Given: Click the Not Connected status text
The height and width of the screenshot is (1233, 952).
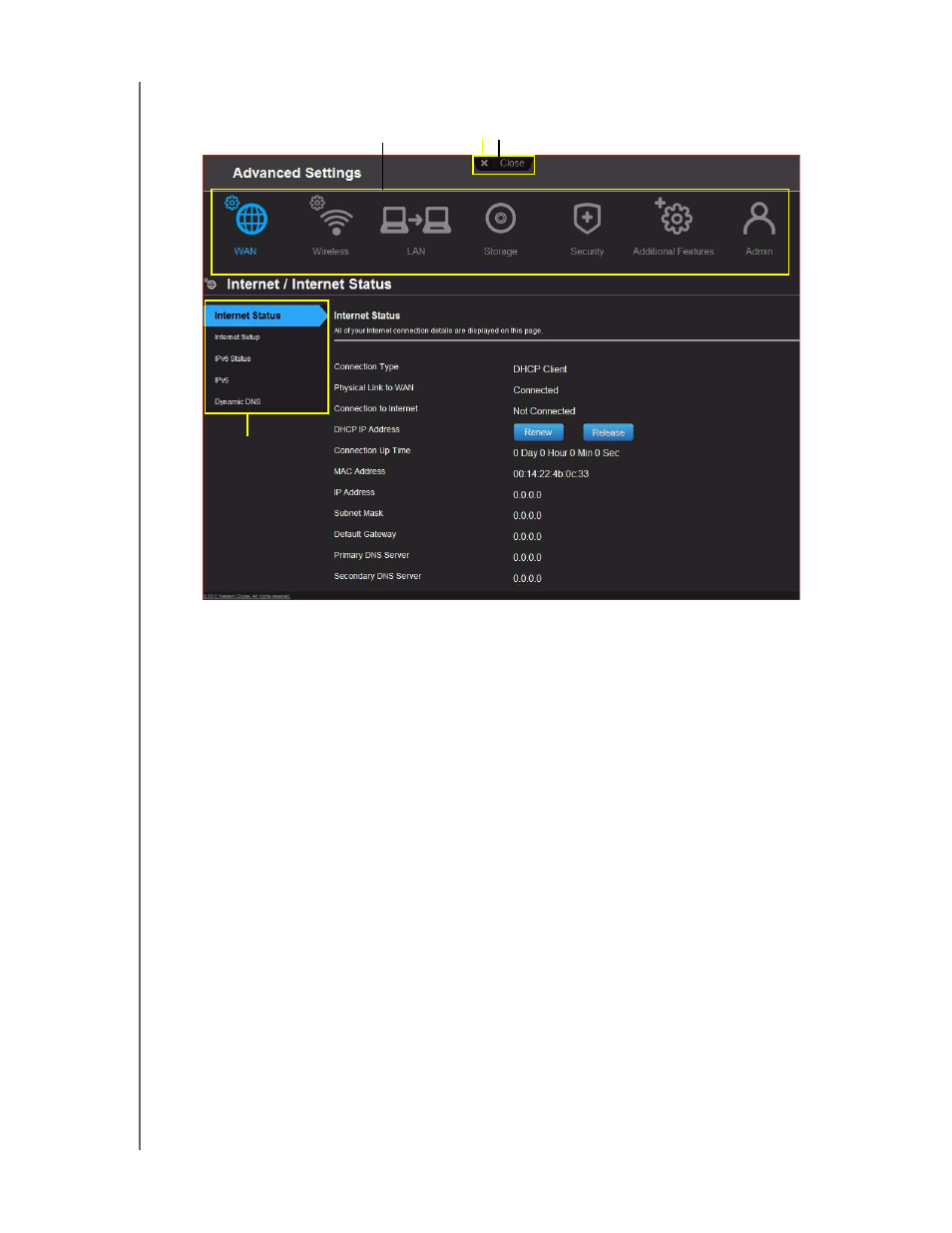Looking at the screenshot, I should click(544, 411).
